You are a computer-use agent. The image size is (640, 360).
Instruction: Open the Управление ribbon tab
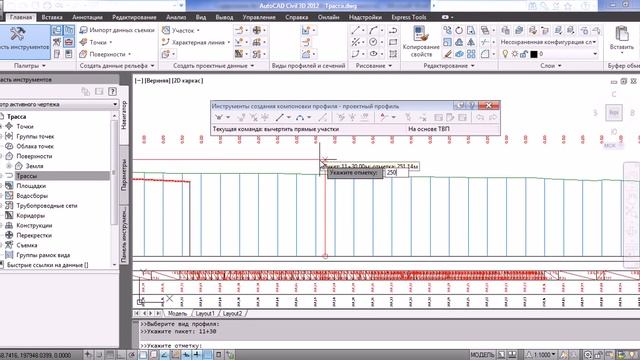click(259, 17)
